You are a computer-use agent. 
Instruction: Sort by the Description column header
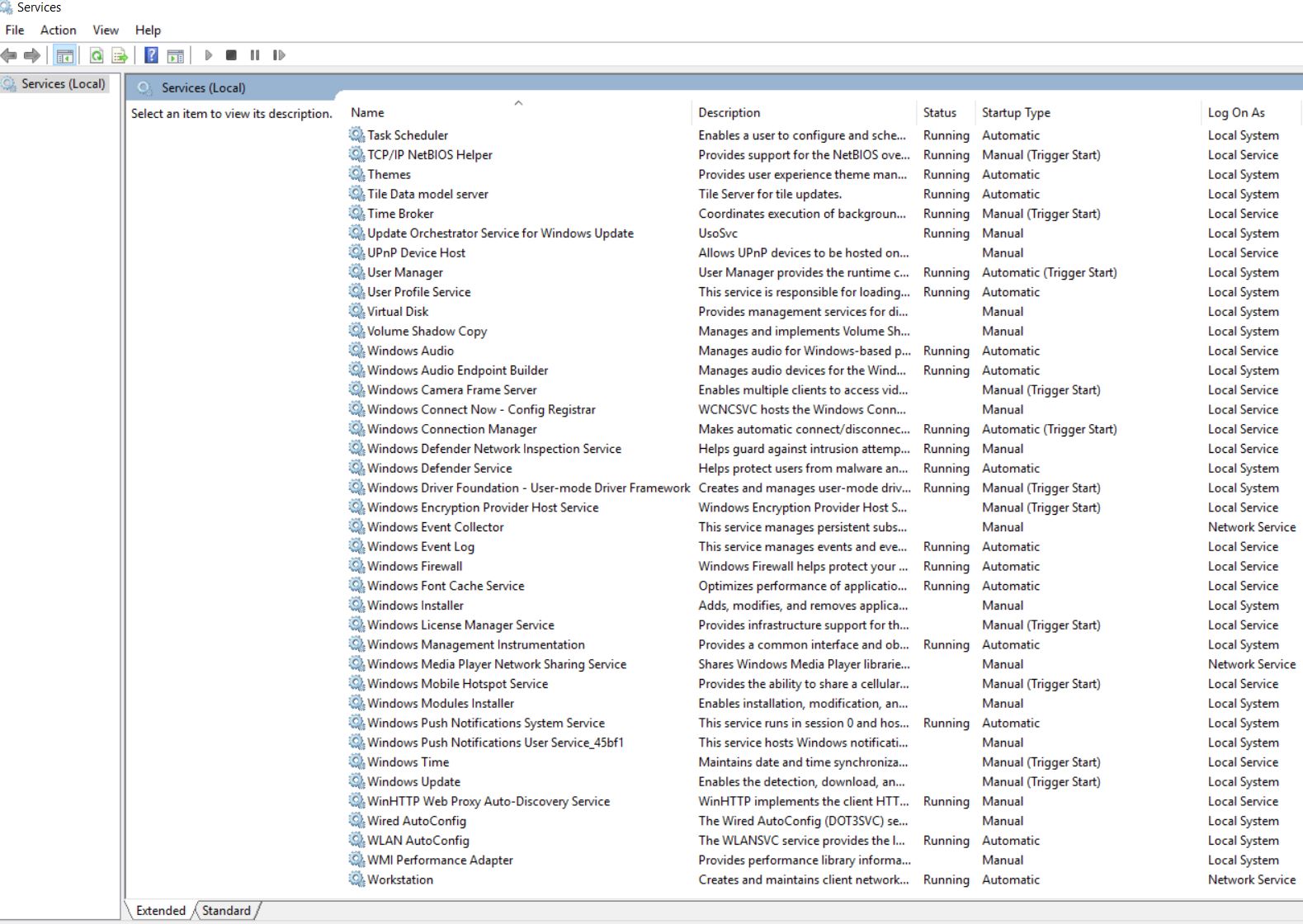(x=804, y=112)
